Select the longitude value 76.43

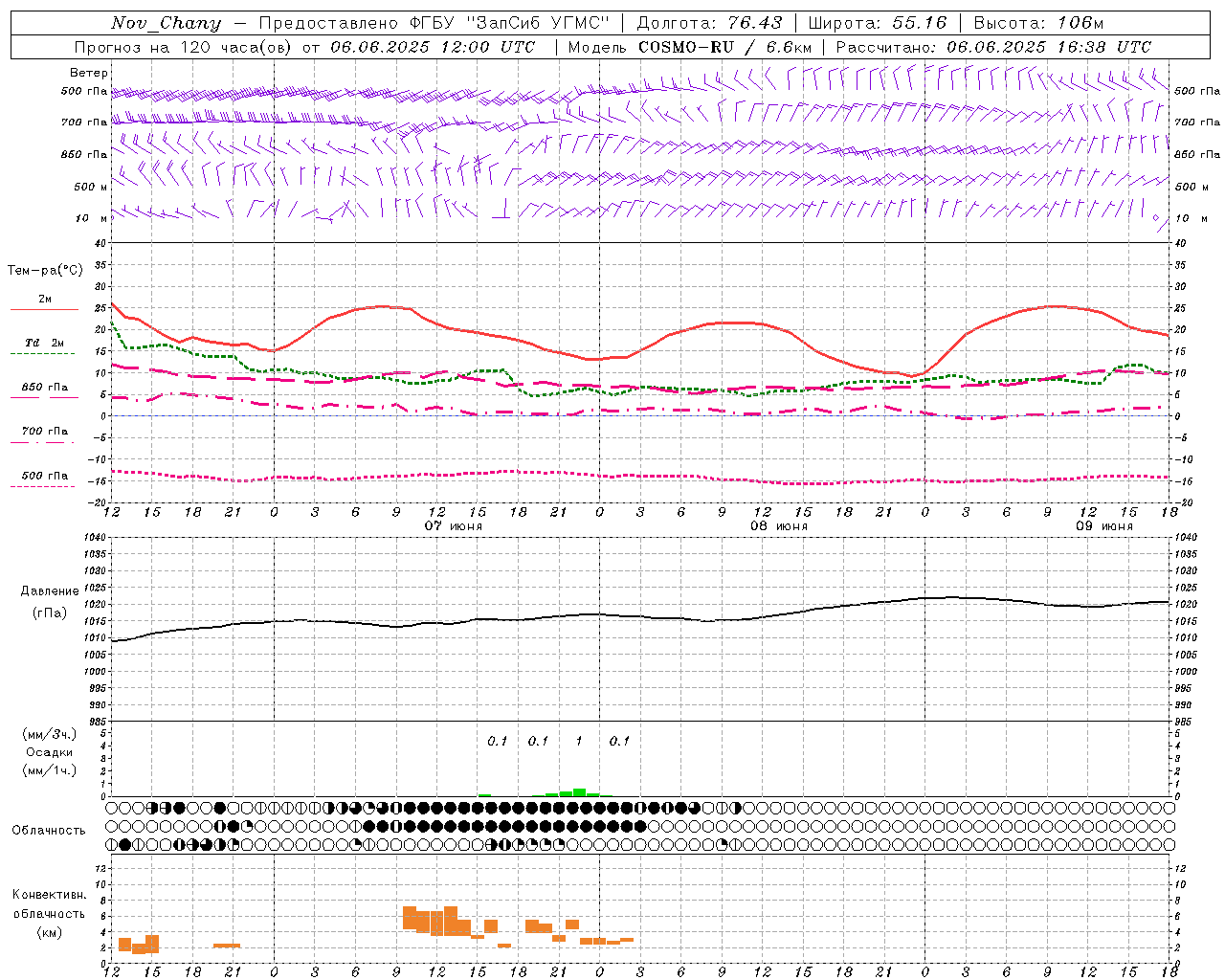(x=754, y=23)
